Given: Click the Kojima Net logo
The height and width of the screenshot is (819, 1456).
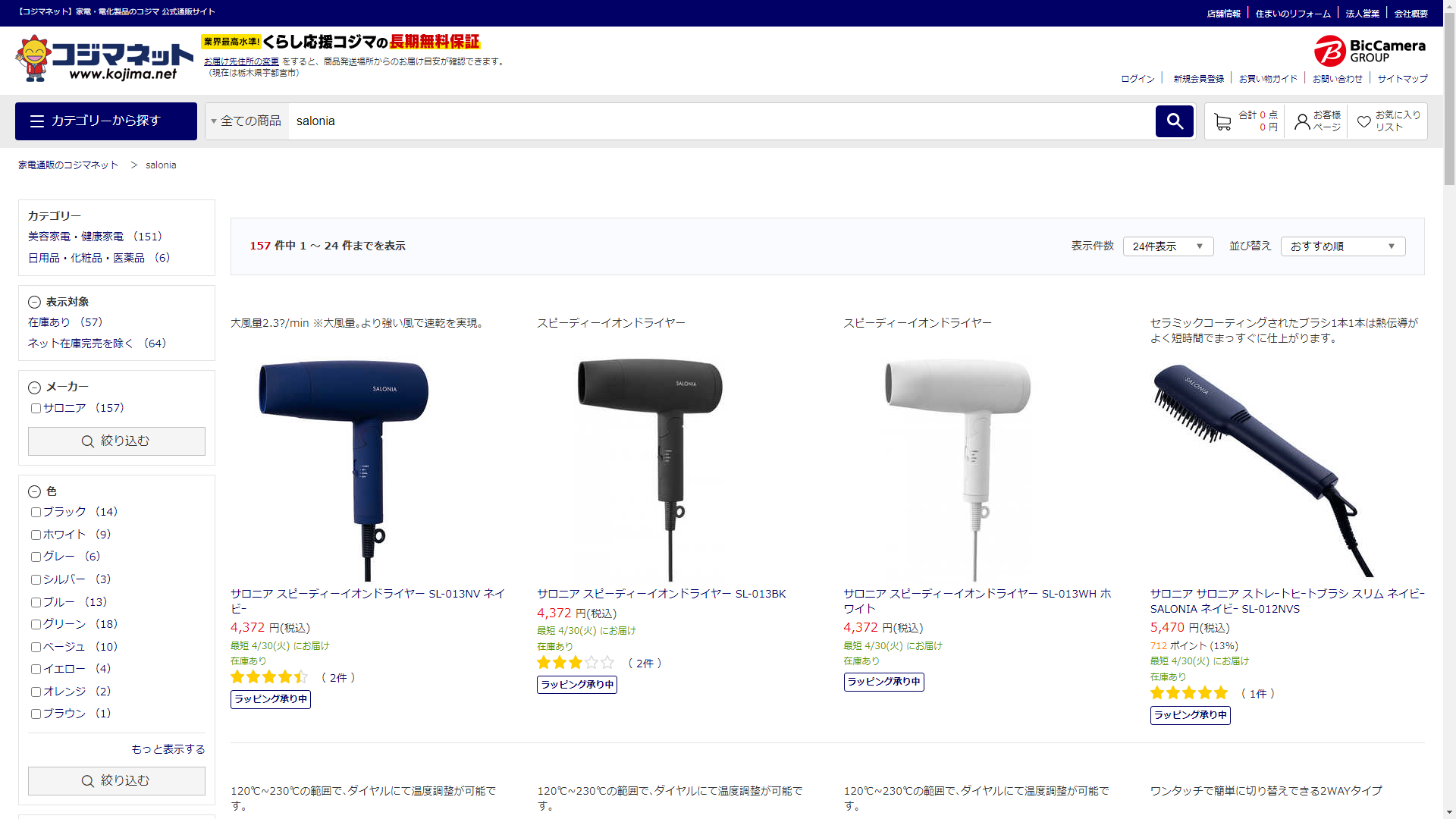Looking at the screenshot, I should point(105,58).
